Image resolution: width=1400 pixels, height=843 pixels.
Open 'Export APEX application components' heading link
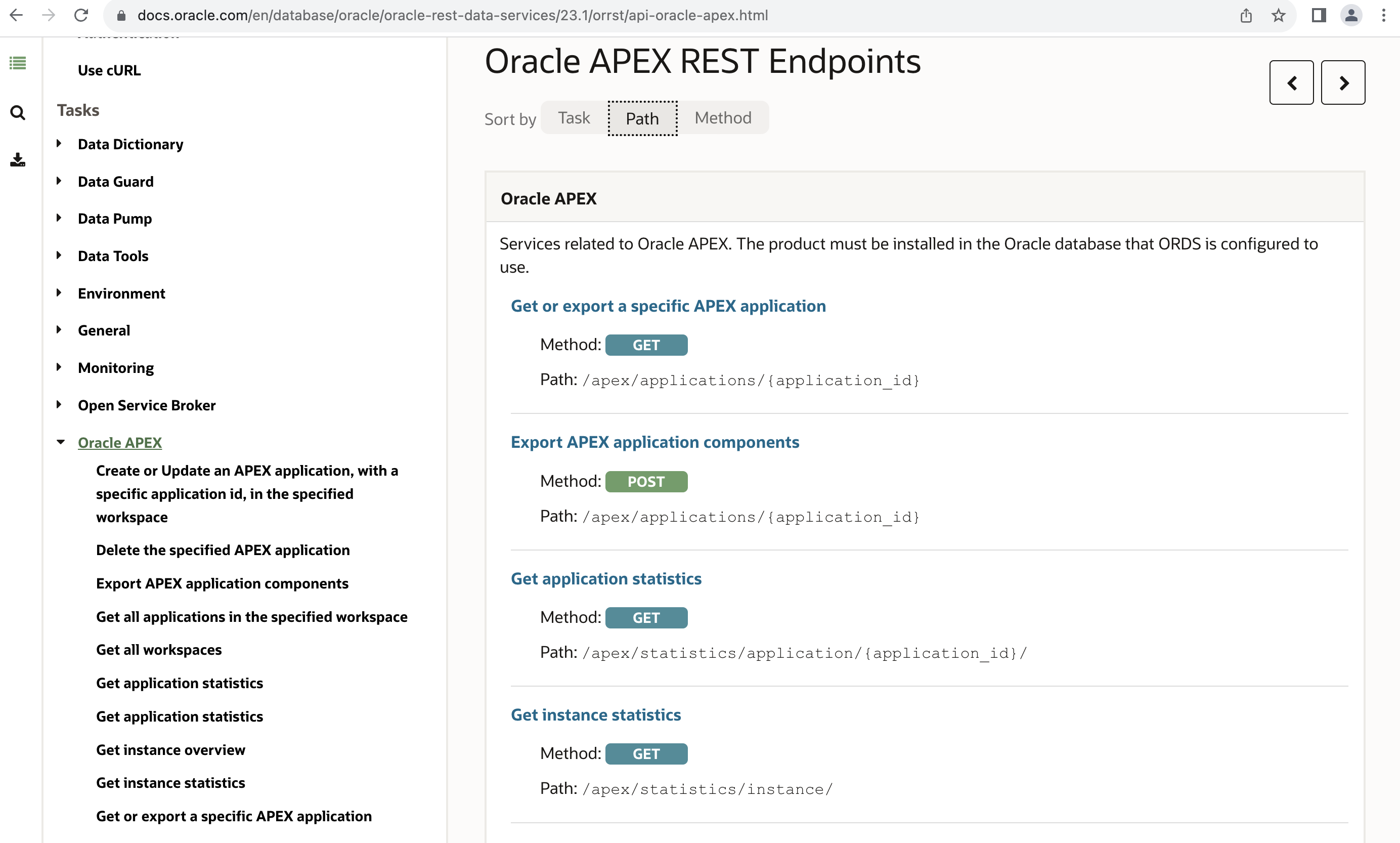tap(654, 442)
